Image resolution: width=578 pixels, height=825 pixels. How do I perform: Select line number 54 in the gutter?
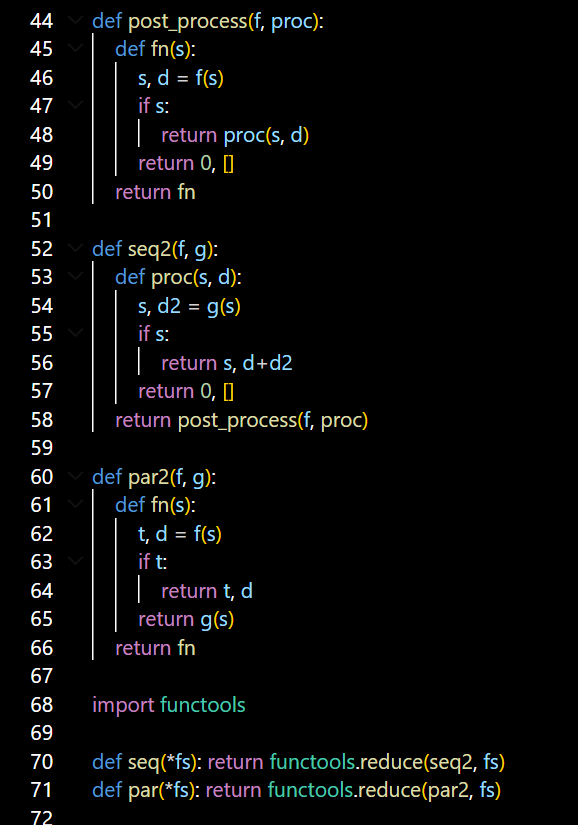(42, 306)
